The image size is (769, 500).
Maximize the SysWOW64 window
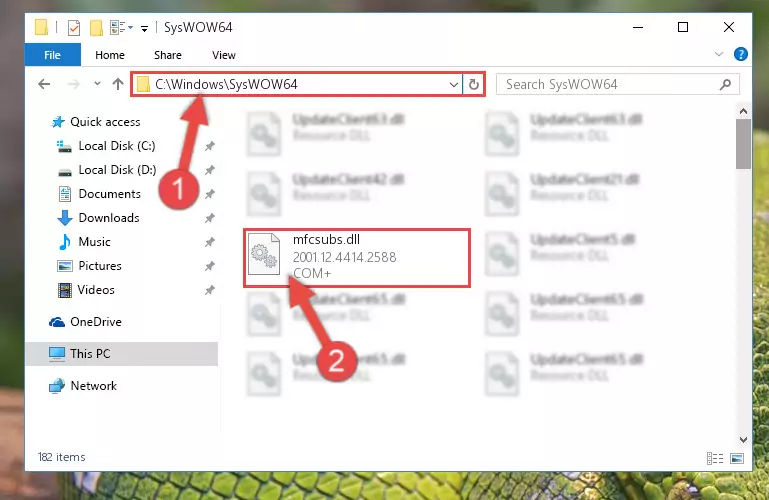pyautogui.click(x=683, y=27)
